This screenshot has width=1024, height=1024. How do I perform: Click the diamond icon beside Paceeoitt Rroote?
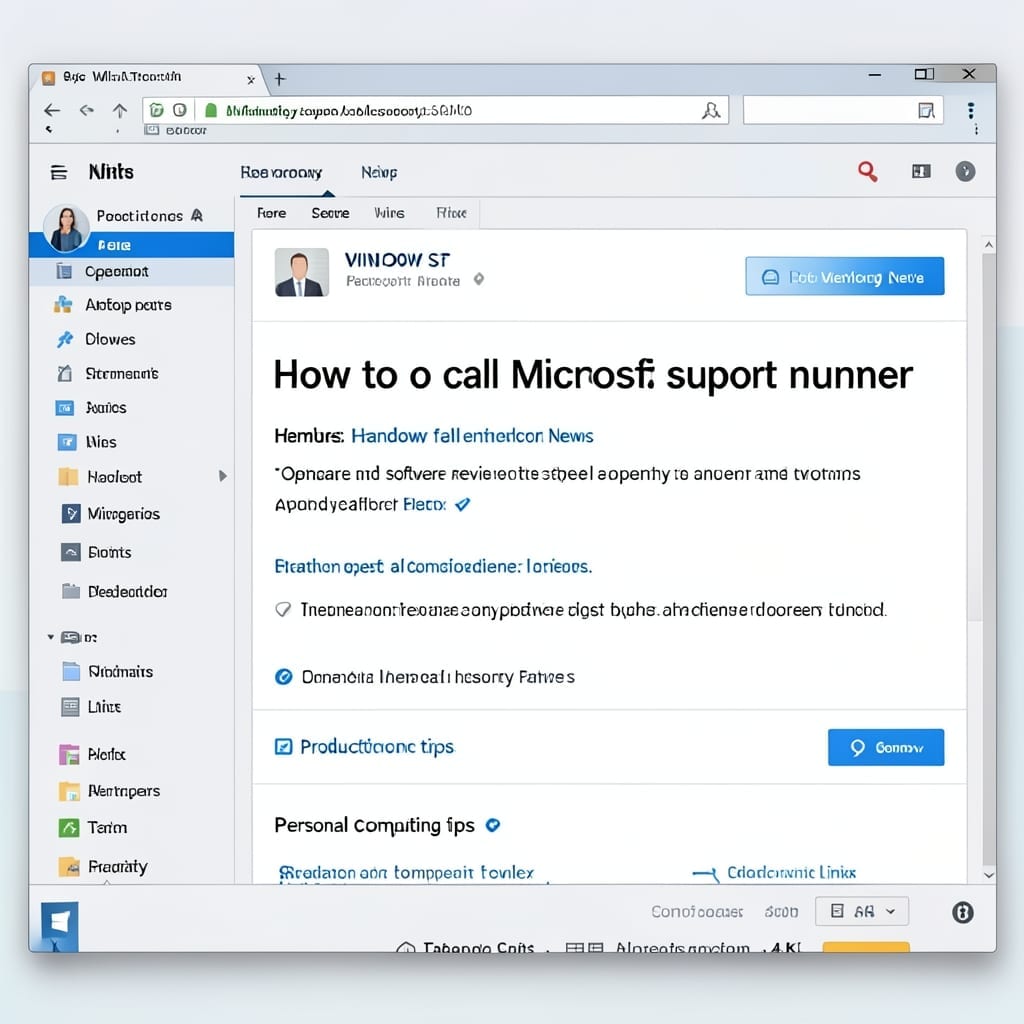coord(479,280)
